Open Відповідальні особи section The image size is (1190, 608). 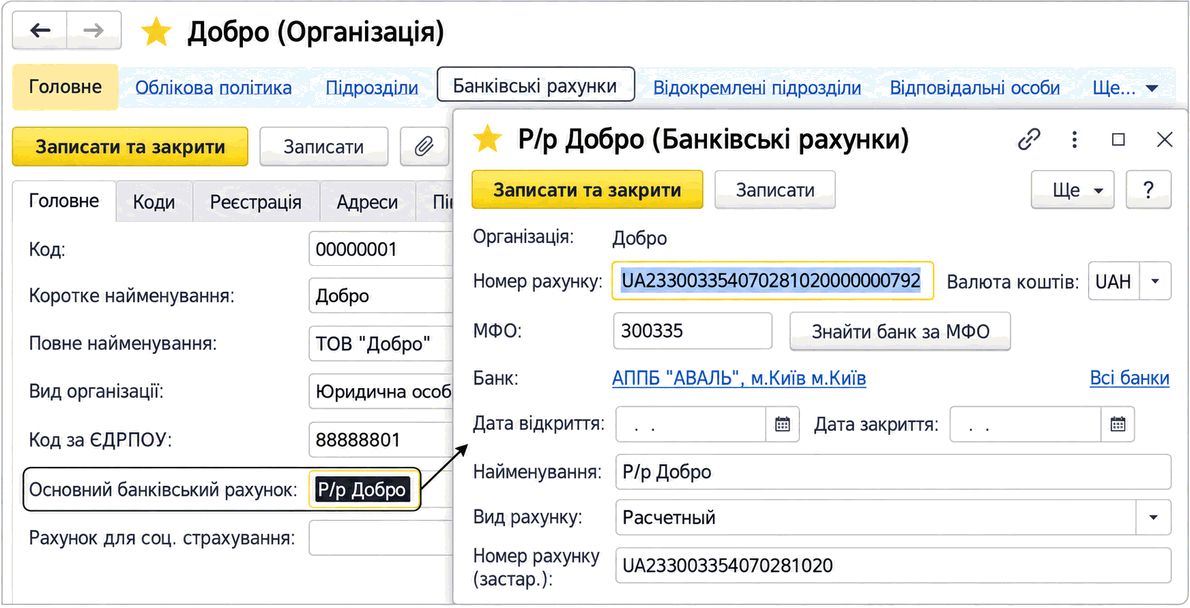(974, 88)
